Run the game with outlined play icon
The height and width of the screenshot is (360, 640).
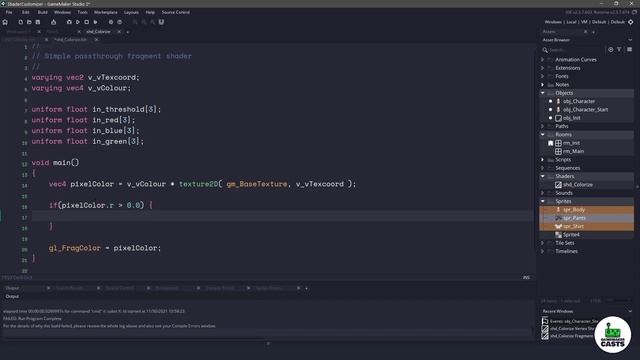tap(78, 22)
